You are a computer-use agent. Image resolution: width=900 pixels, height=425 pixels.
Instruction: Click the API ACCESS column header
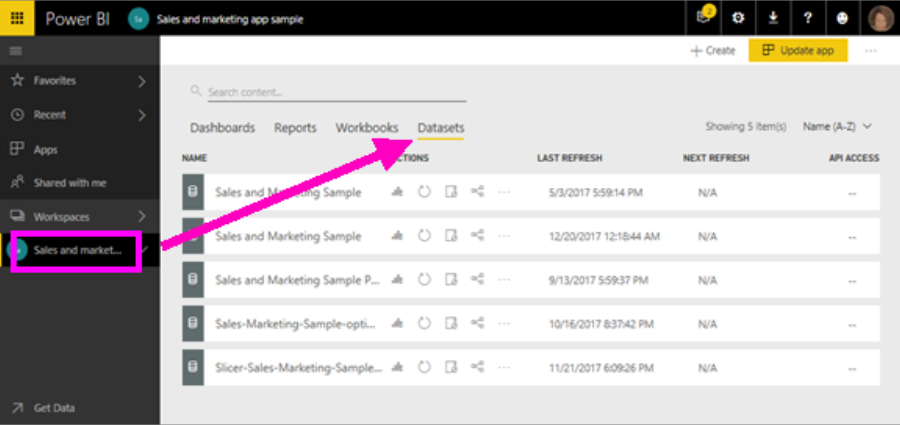click(x=854, y=158)
